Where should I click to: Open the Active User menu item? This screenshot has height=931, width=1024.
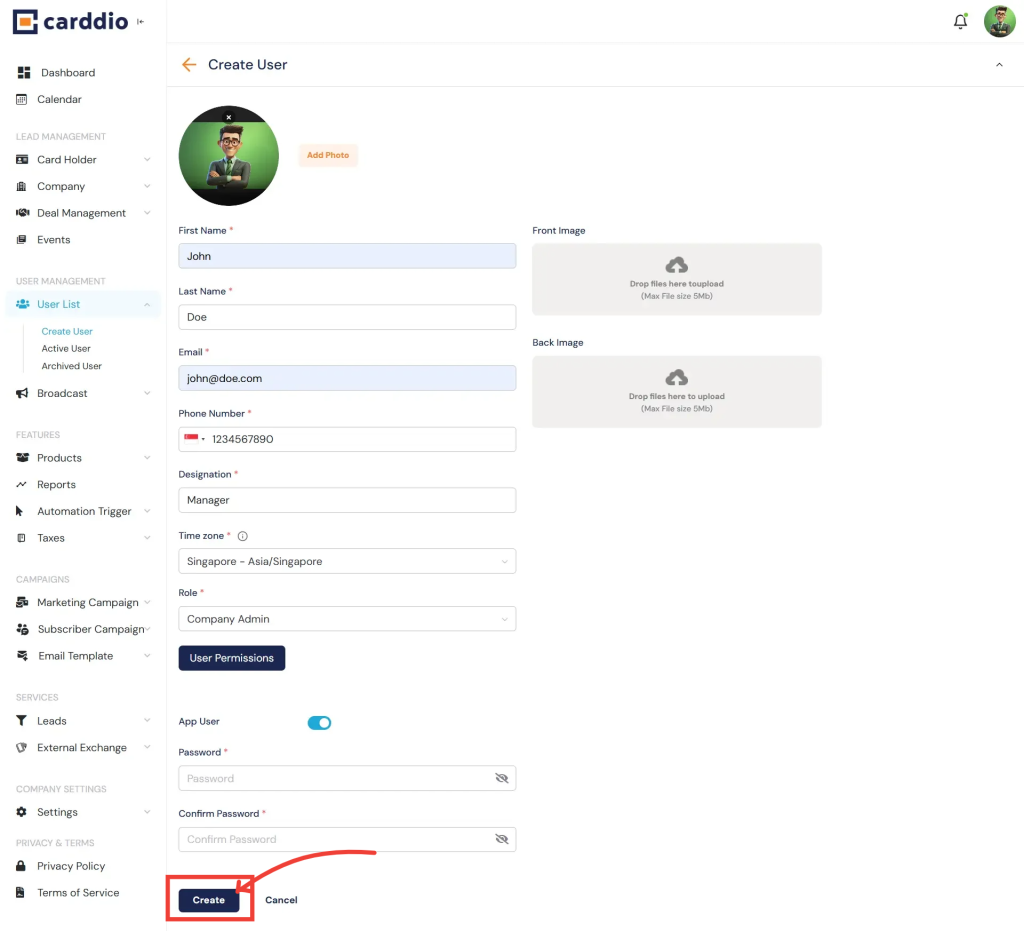(x=66, y=348)
